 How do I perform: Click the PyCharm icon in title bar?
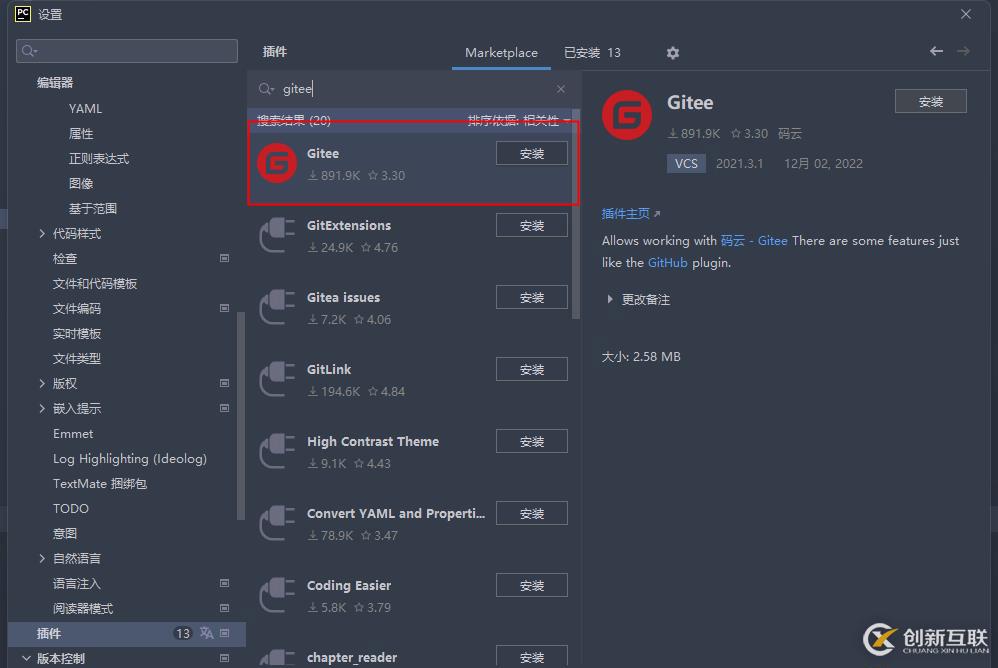23,14
